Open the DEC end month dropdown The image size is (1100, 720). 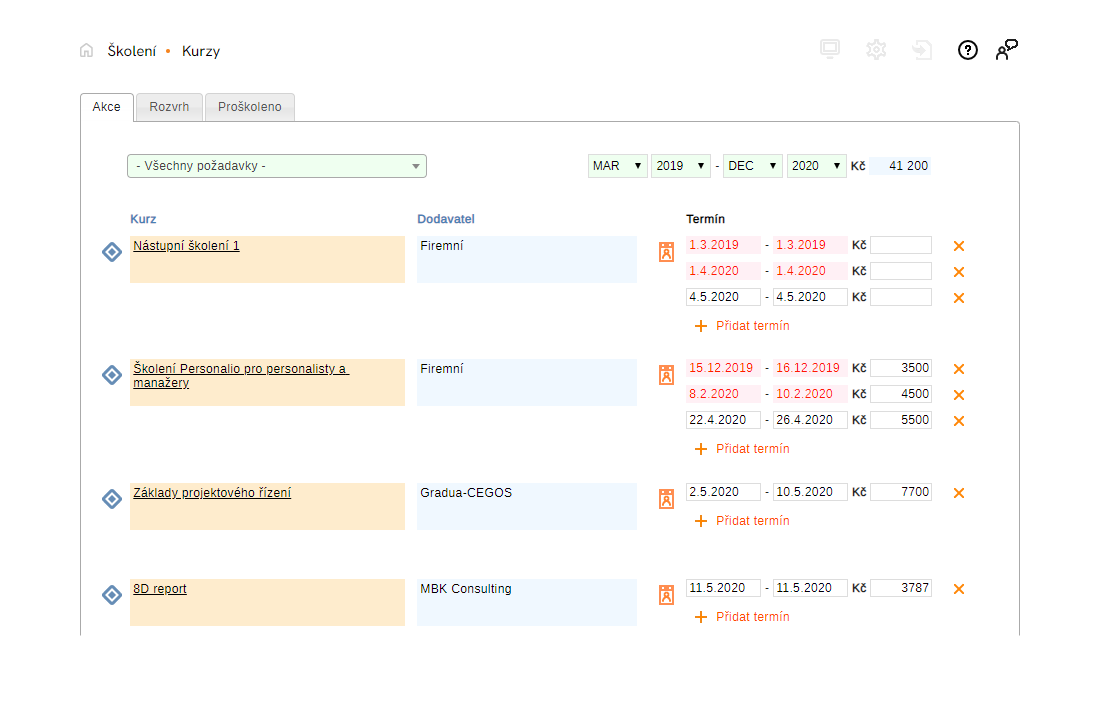click(753, 166)
